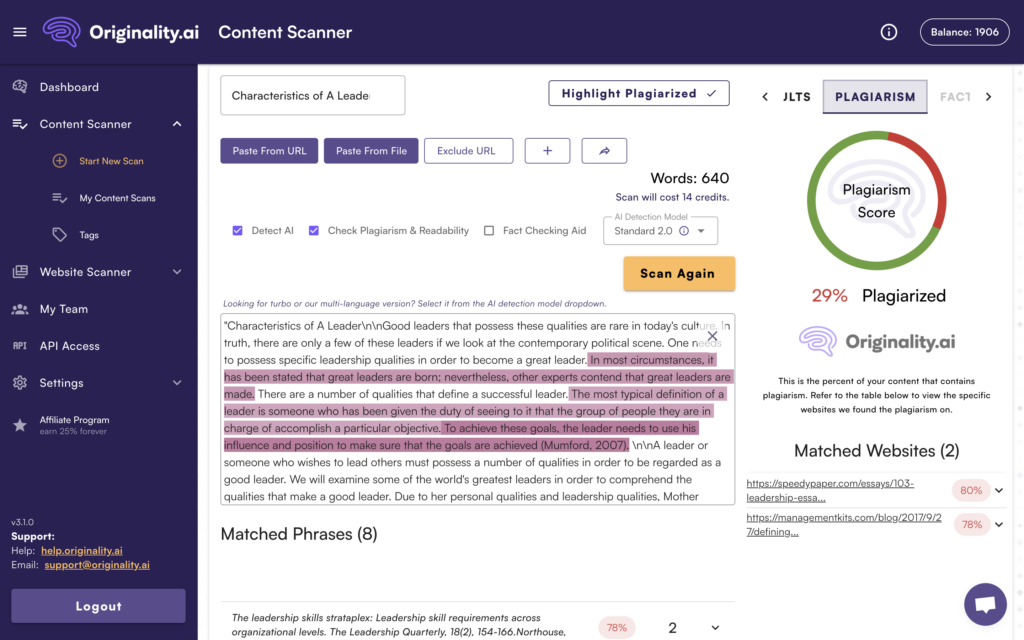Click the info icon in the top bar
The image size is (1024, 640).
tap(889, 31)
